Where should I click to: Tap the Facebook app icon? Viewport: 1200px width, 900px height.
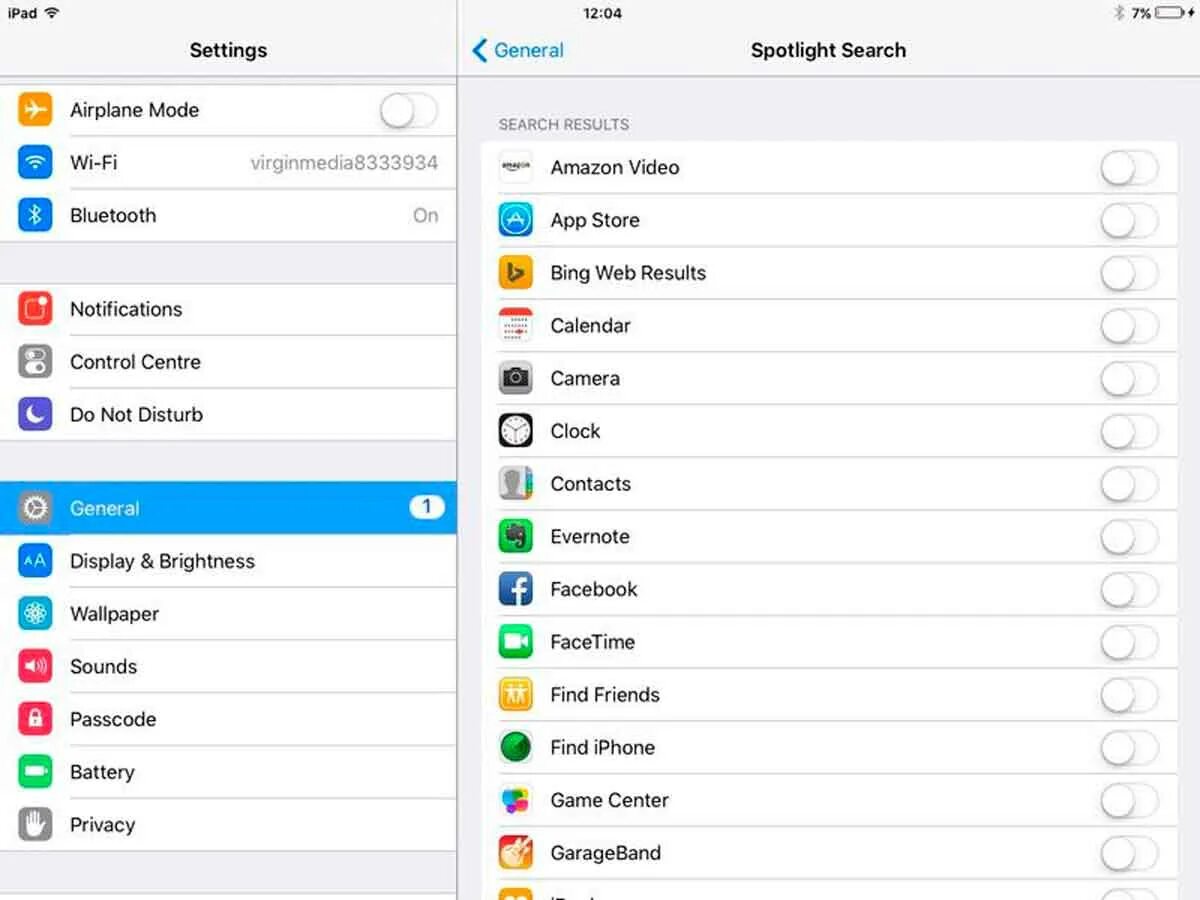tap(516, 590)
